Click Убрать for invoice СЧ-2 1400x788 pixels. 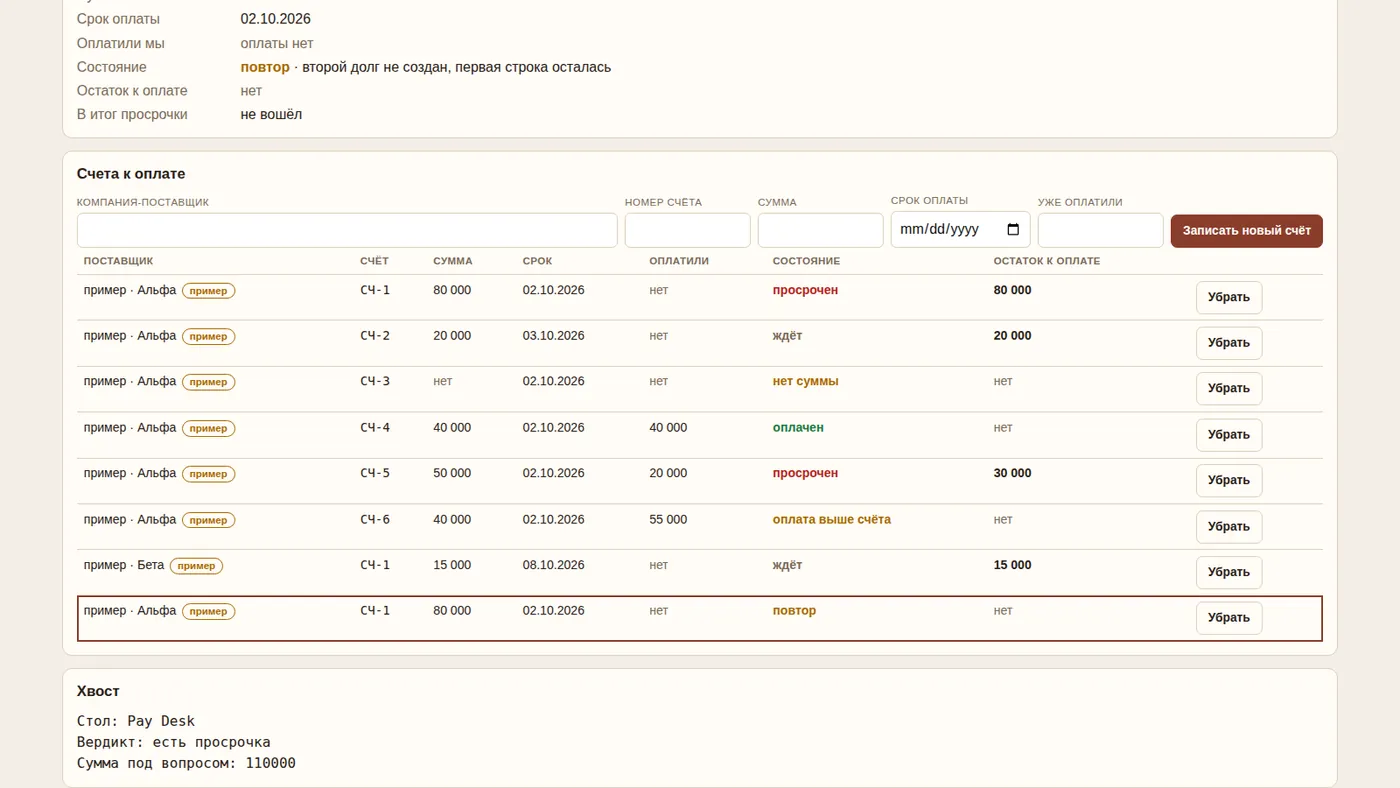click(1229, 343)
